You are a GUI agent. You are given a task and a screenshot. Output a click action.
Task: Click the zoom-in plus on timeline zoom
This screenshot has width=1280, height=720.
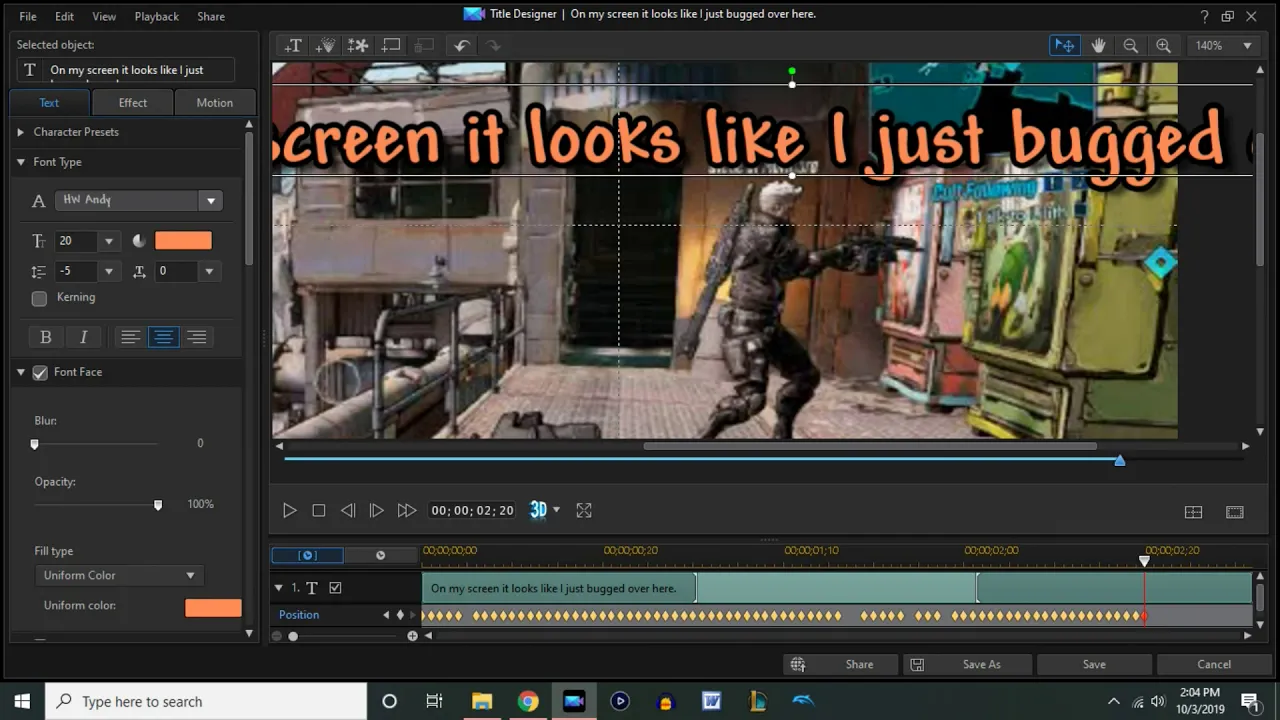tap(412, 636)
